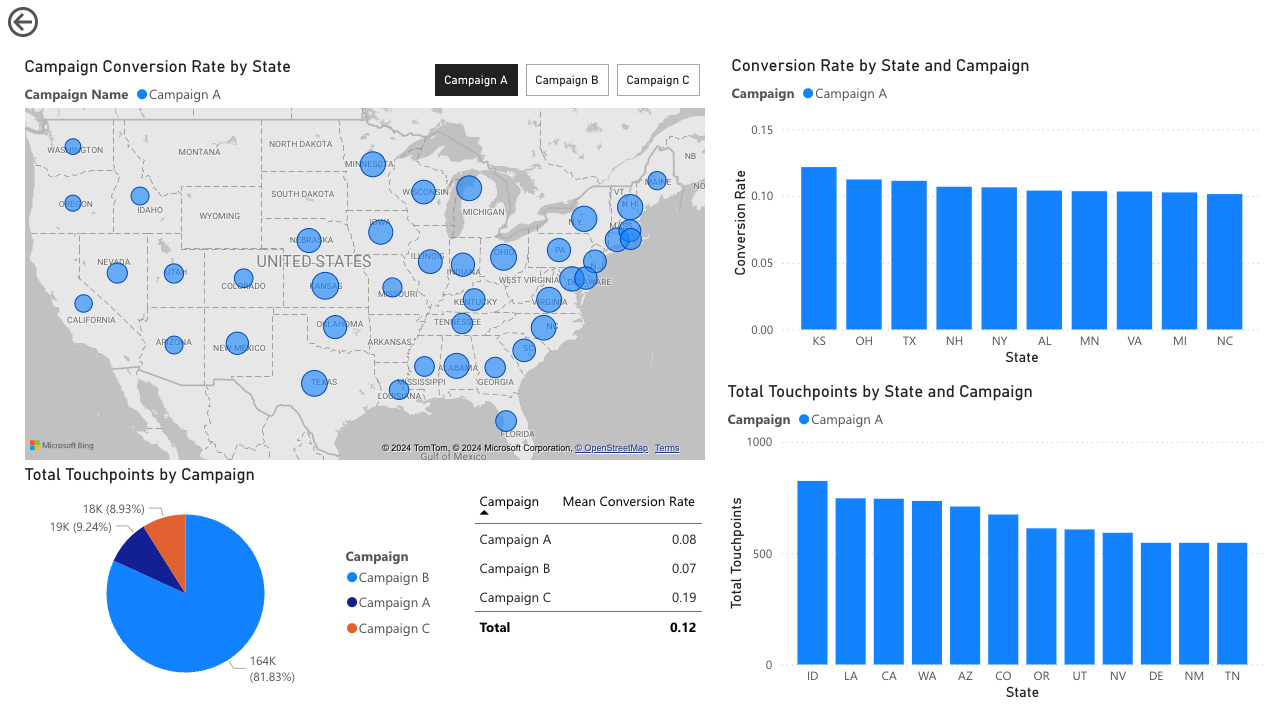This screenshot has height=724, width=1285.
Task: Click the Minnesota bubble on the map
Action: click(x=372, y=164)
